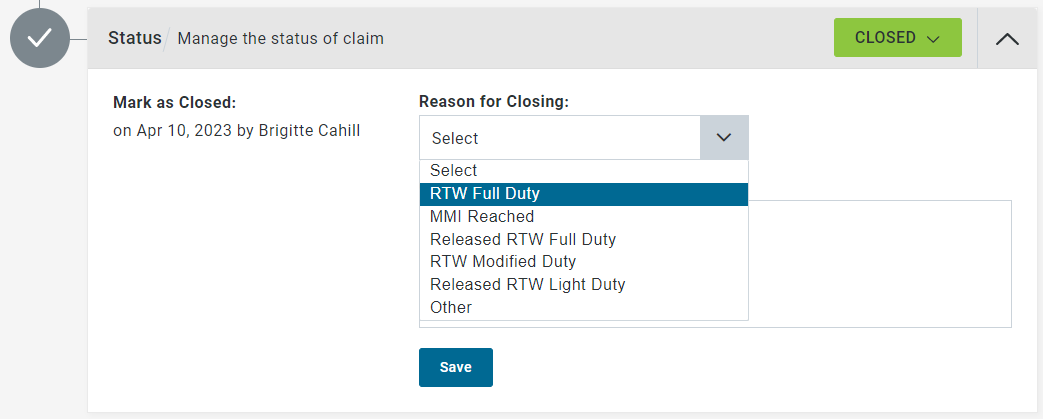Click the Reason for Closing select field
Screen dimensions: 1043x419
583,138
